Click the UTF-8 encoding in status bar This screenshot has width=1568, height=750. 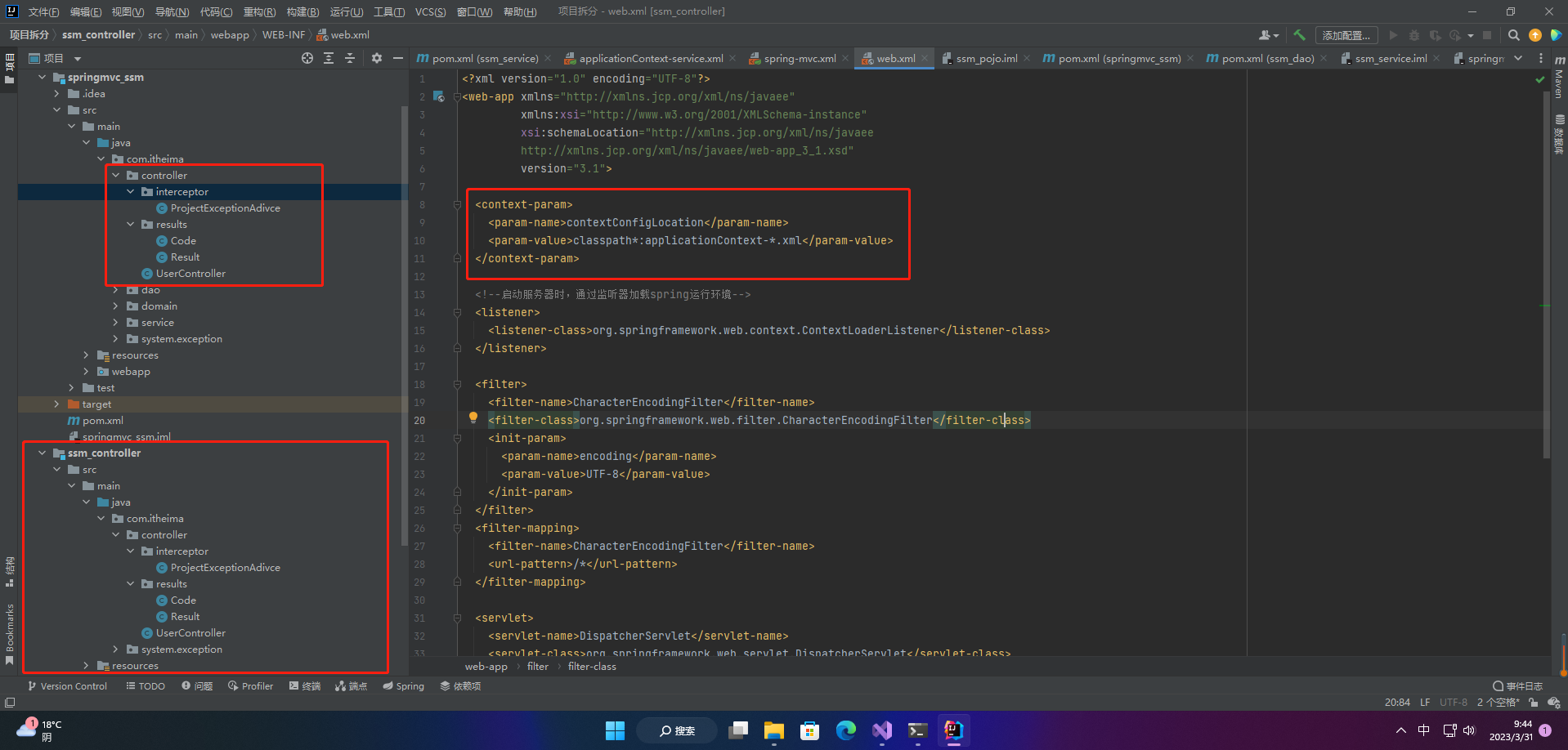[x=1454, y=703]
